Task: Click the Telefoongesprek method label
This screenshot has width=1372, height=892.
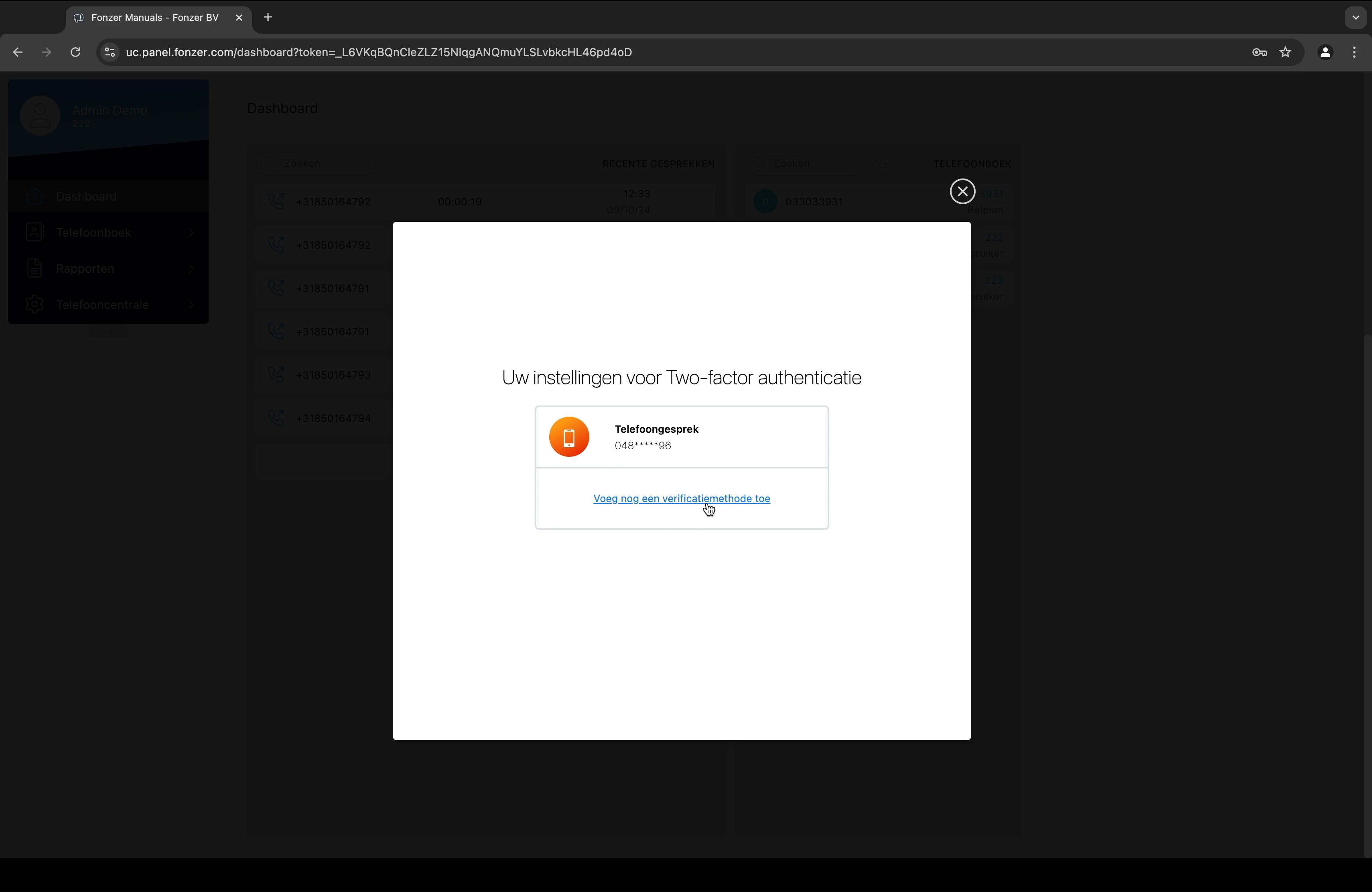Action: click(656, 429)
